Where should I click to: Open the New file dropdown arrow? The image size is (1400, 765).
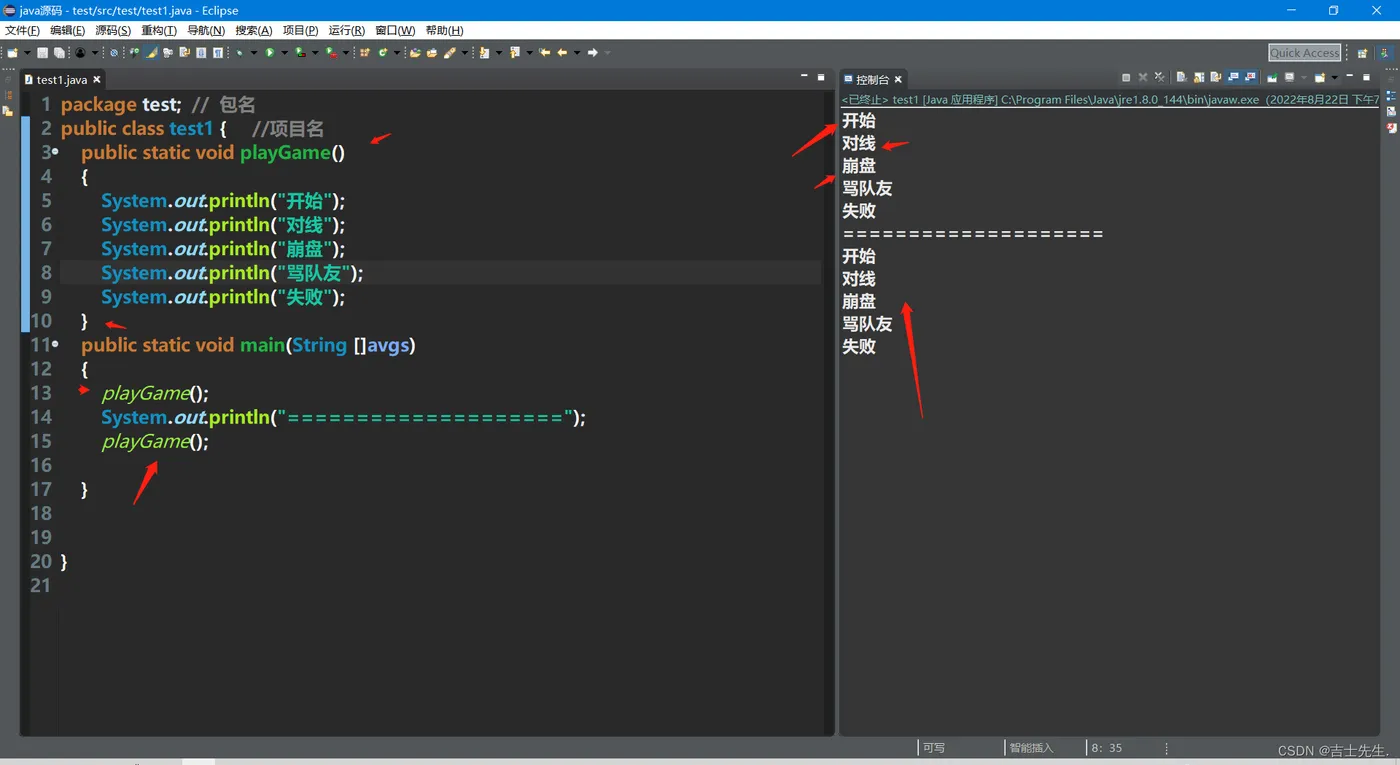tap(27, 52)
